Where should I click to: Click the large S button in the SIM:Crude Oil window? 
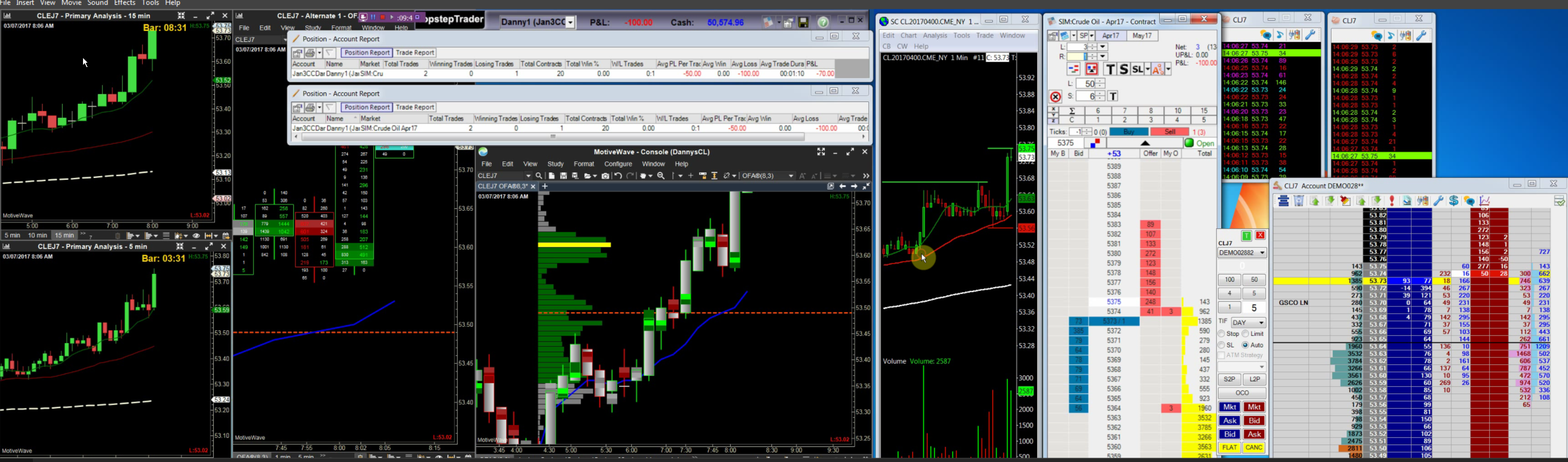(1124, 69)
